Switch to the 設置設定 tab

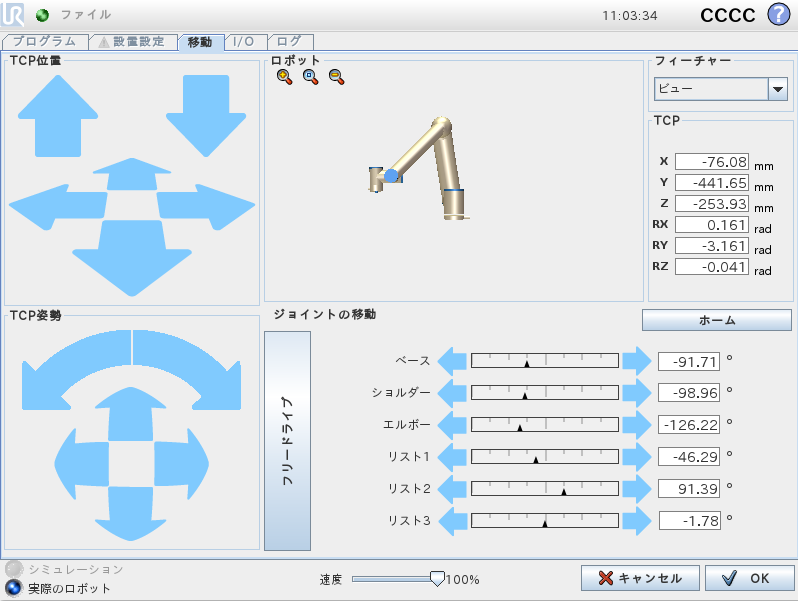[134, 42]
